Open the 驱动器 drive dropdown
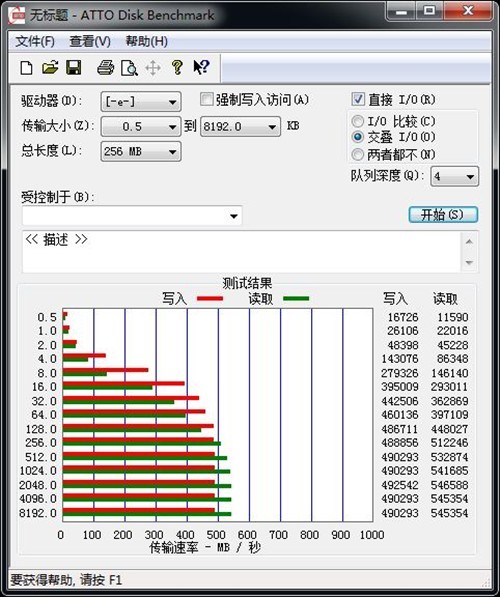Viewport: 500px width, 597px height. (141, 102)
